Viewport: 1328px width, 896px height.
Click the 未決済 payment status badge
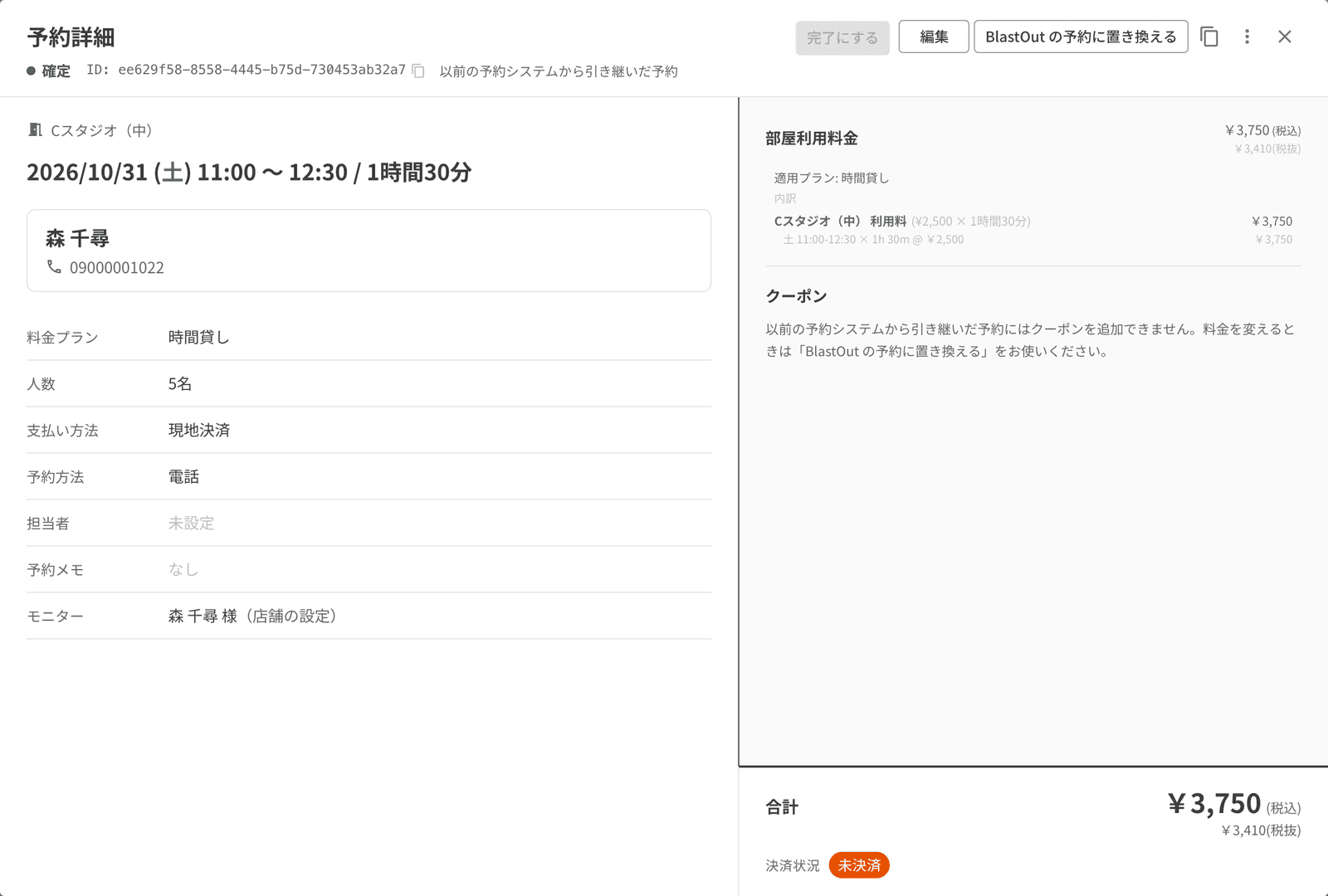[x=859, y=865]
